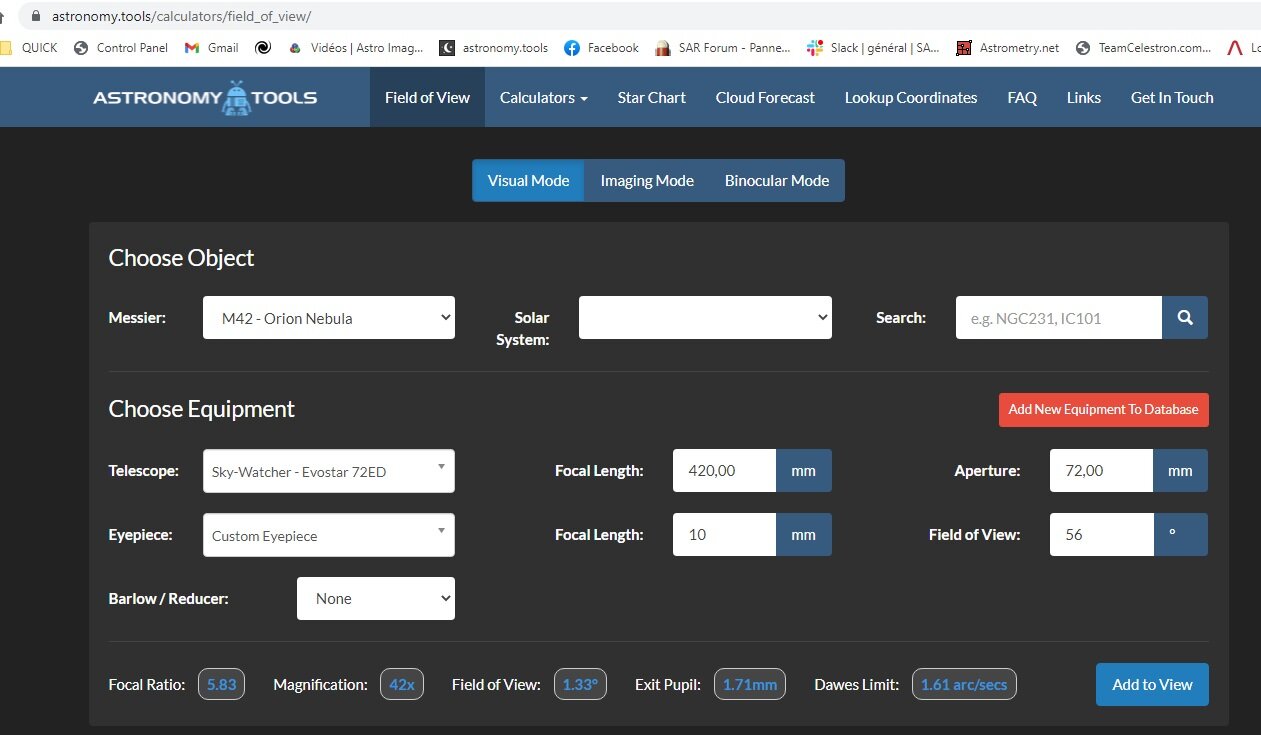Open the Solar System dropdown
Image resolution: width=1261 pixels, height=735 pixels.
coord(705,318)
